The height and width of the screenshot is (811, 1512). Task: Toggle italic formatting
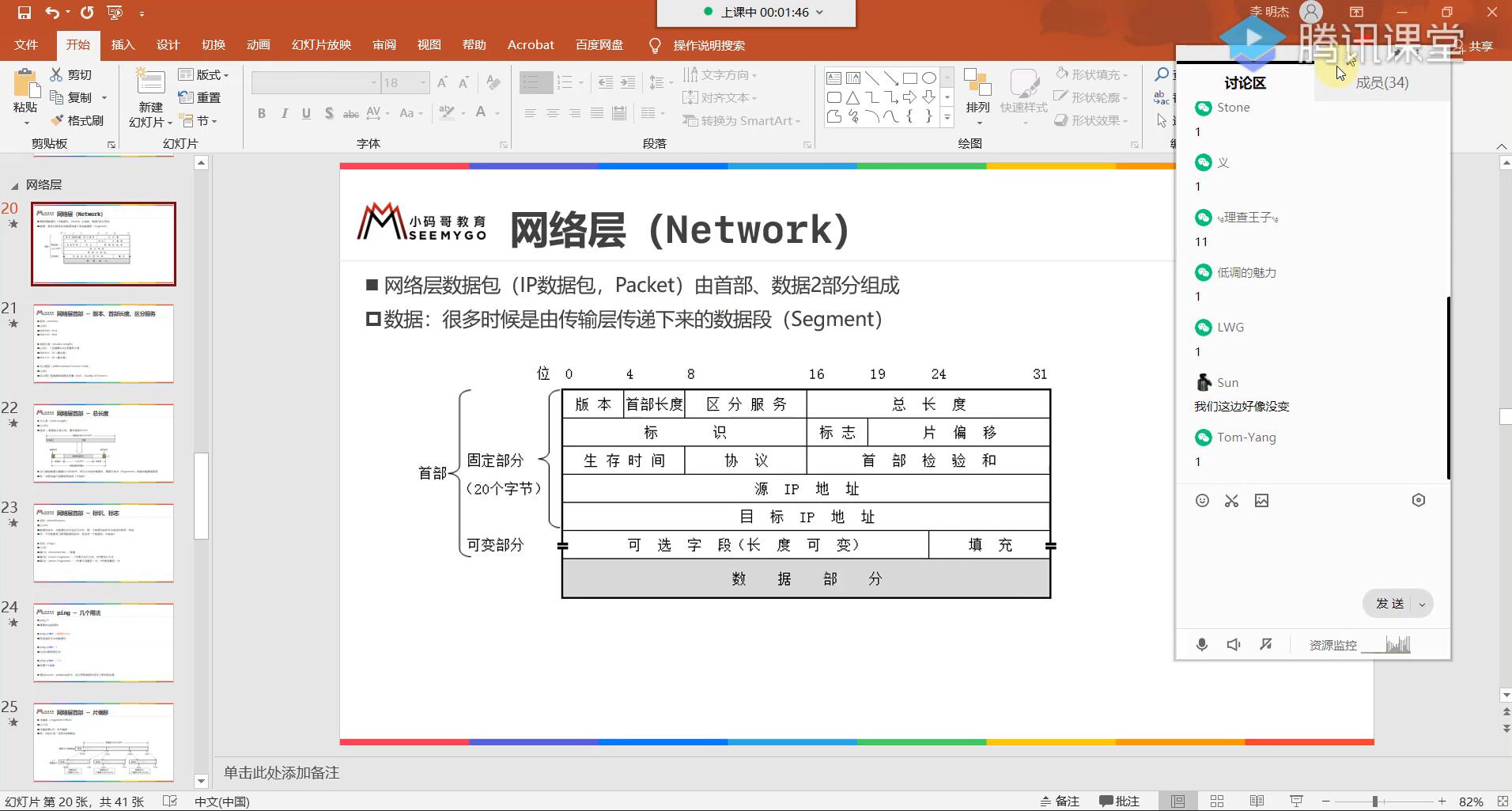(284, 113)
